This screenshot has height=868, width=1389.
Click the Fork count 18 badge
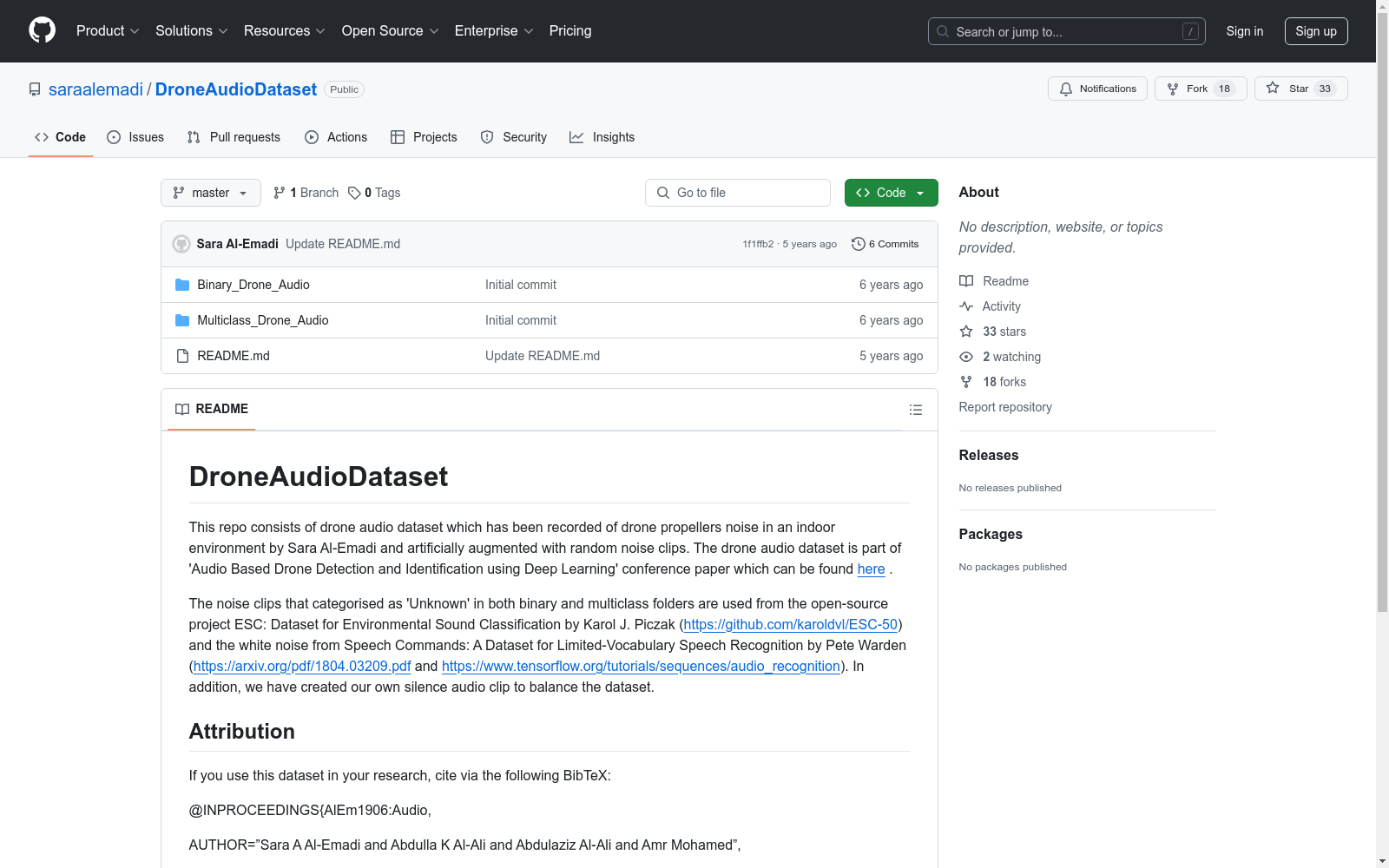point(1224,89)
